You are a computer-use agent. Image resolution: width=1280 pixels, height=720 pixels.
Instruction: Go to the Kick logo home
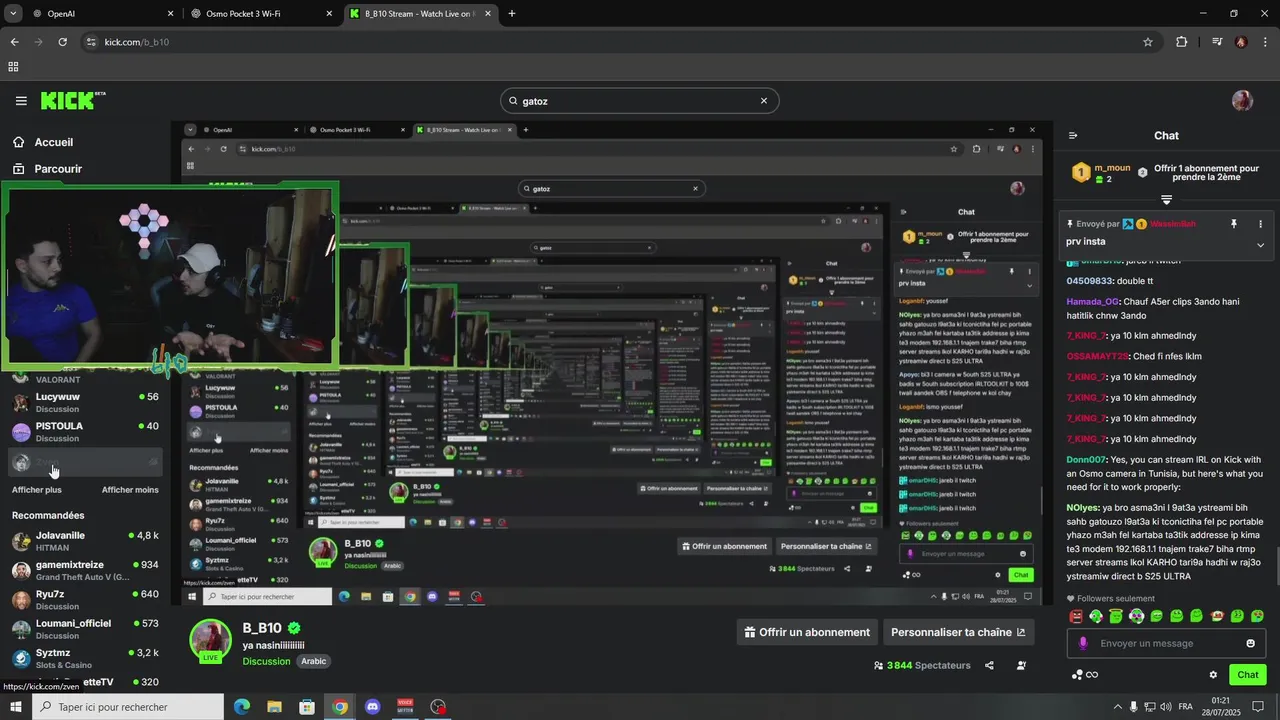coord(71,101)
